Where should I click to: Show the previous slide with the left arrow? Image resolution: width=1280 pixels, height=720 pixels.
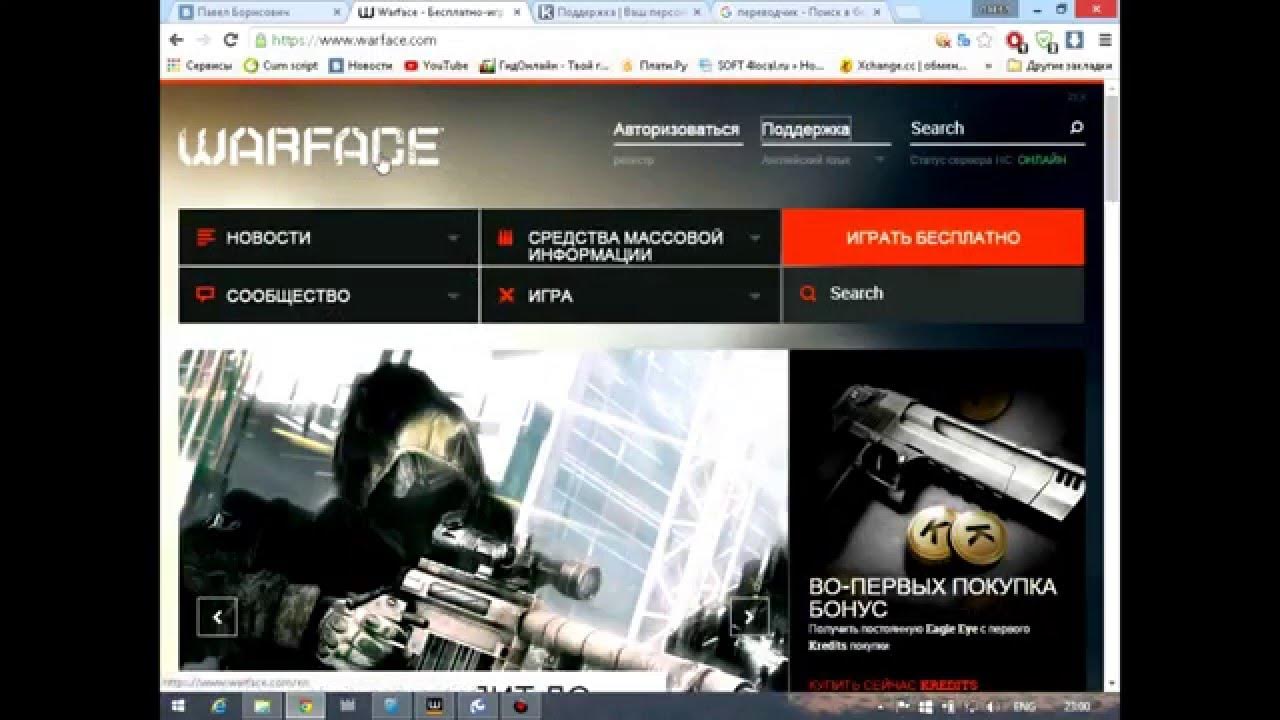(217, 616)
